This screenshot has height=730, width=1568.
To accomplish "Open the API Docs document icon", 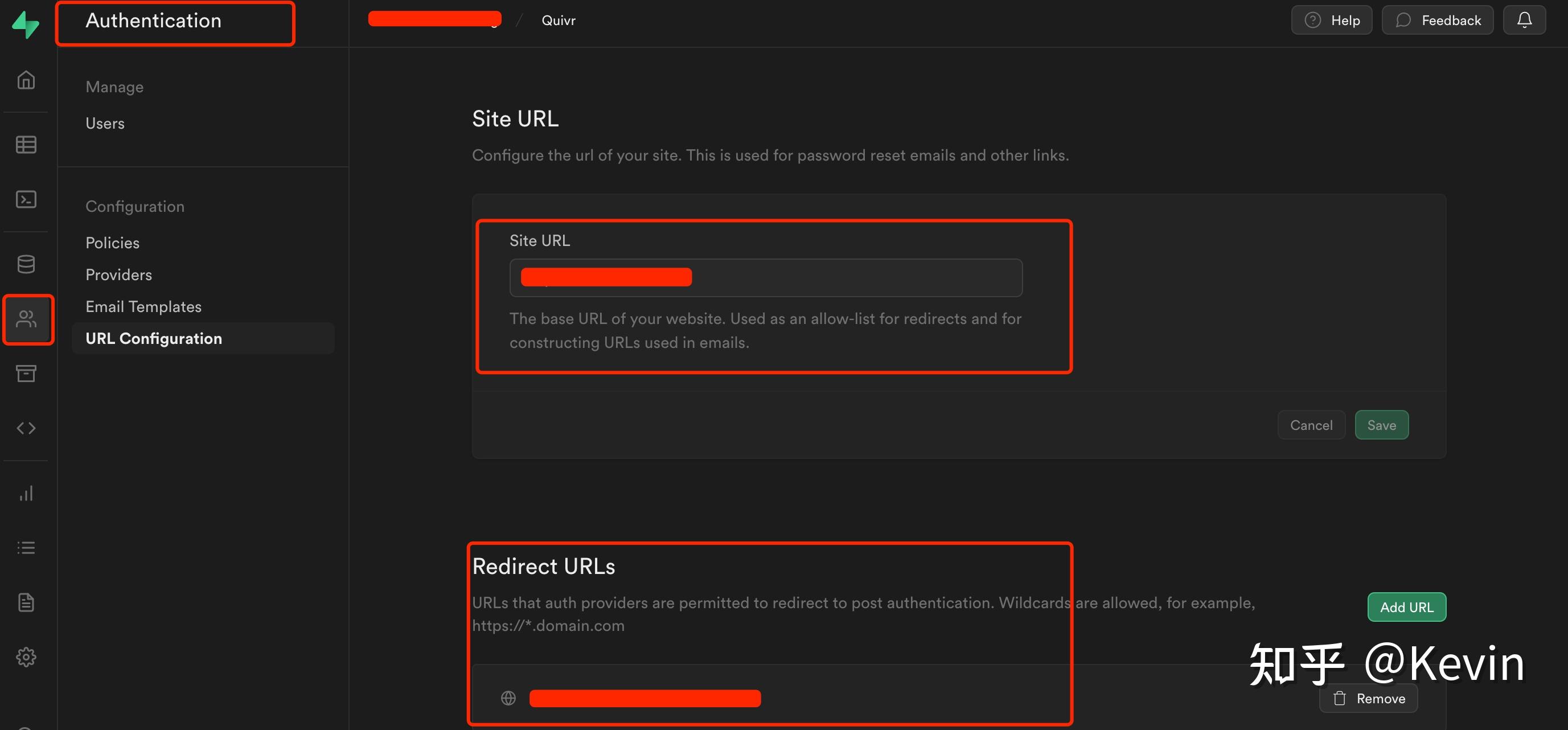I will pyautogui.click(x=26, y=602).
